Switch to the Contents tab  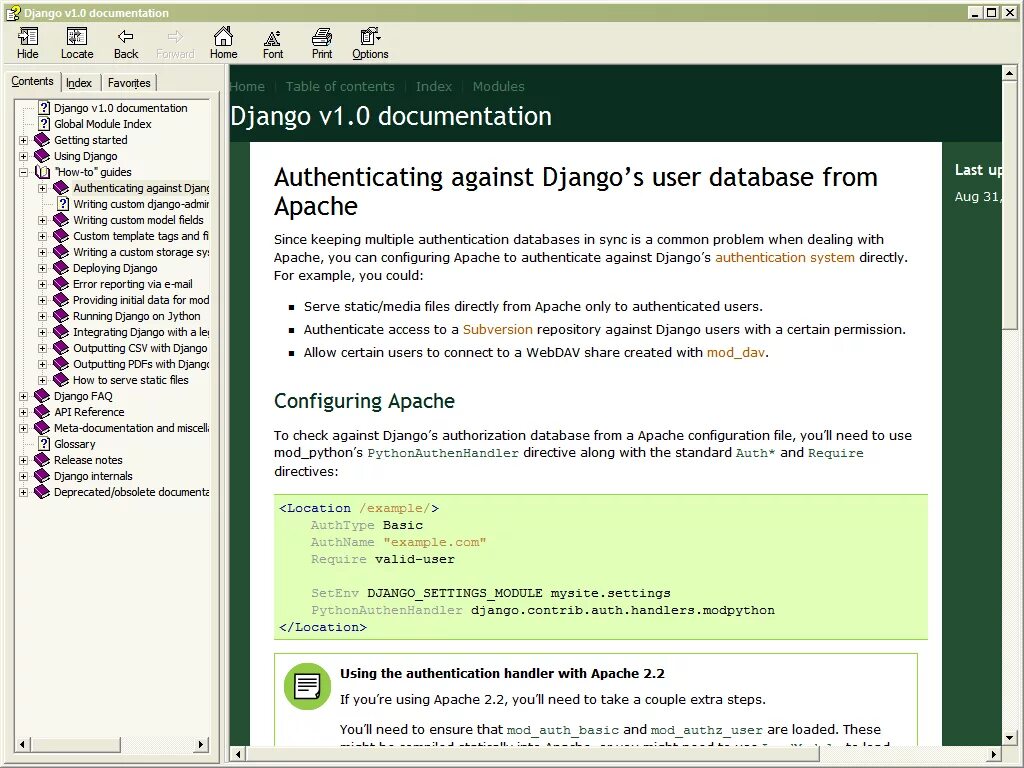point(32,81)
